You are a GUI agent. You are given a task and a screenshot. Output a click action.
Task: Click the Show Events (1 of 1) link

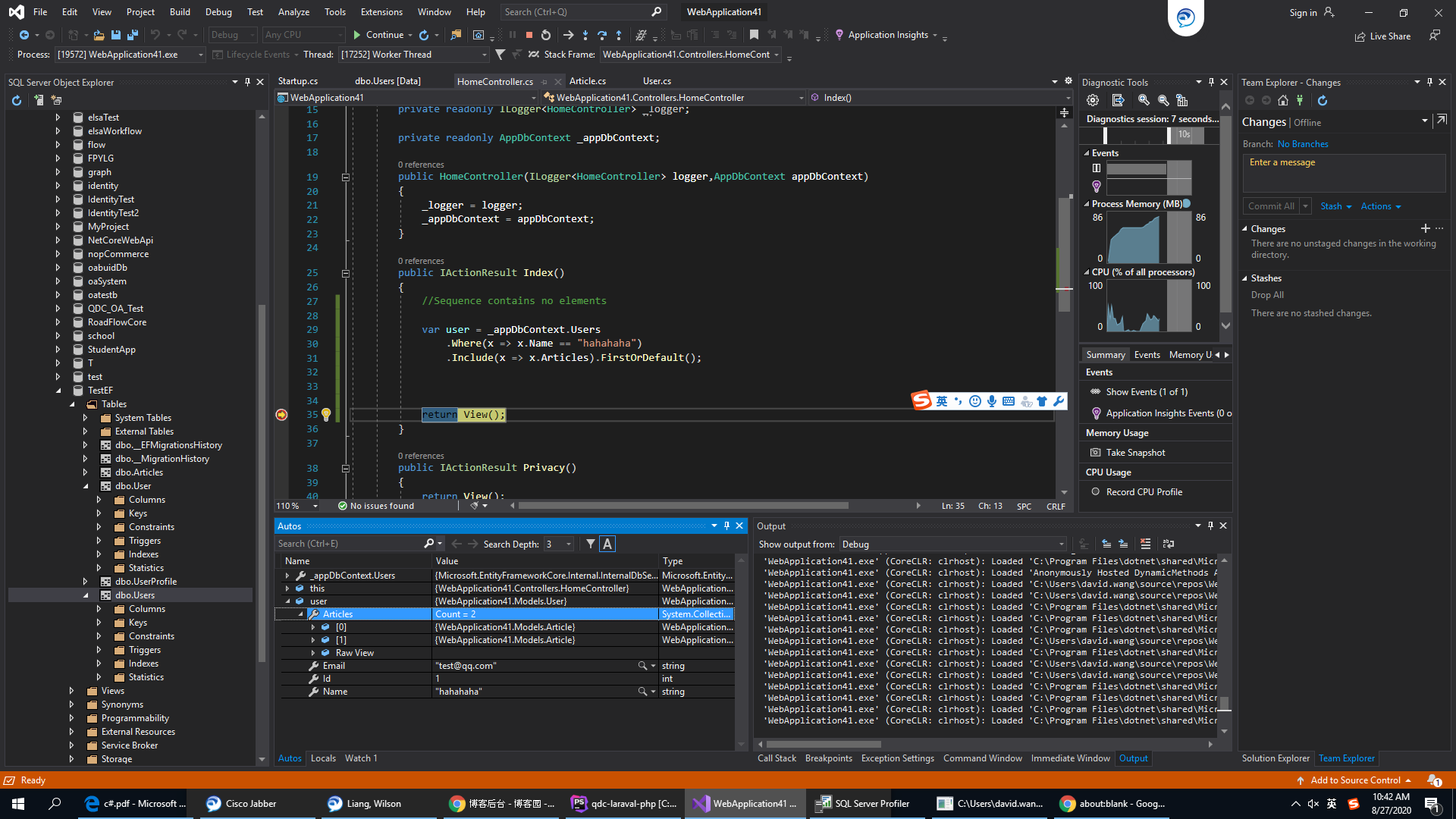click(1147, 392)
